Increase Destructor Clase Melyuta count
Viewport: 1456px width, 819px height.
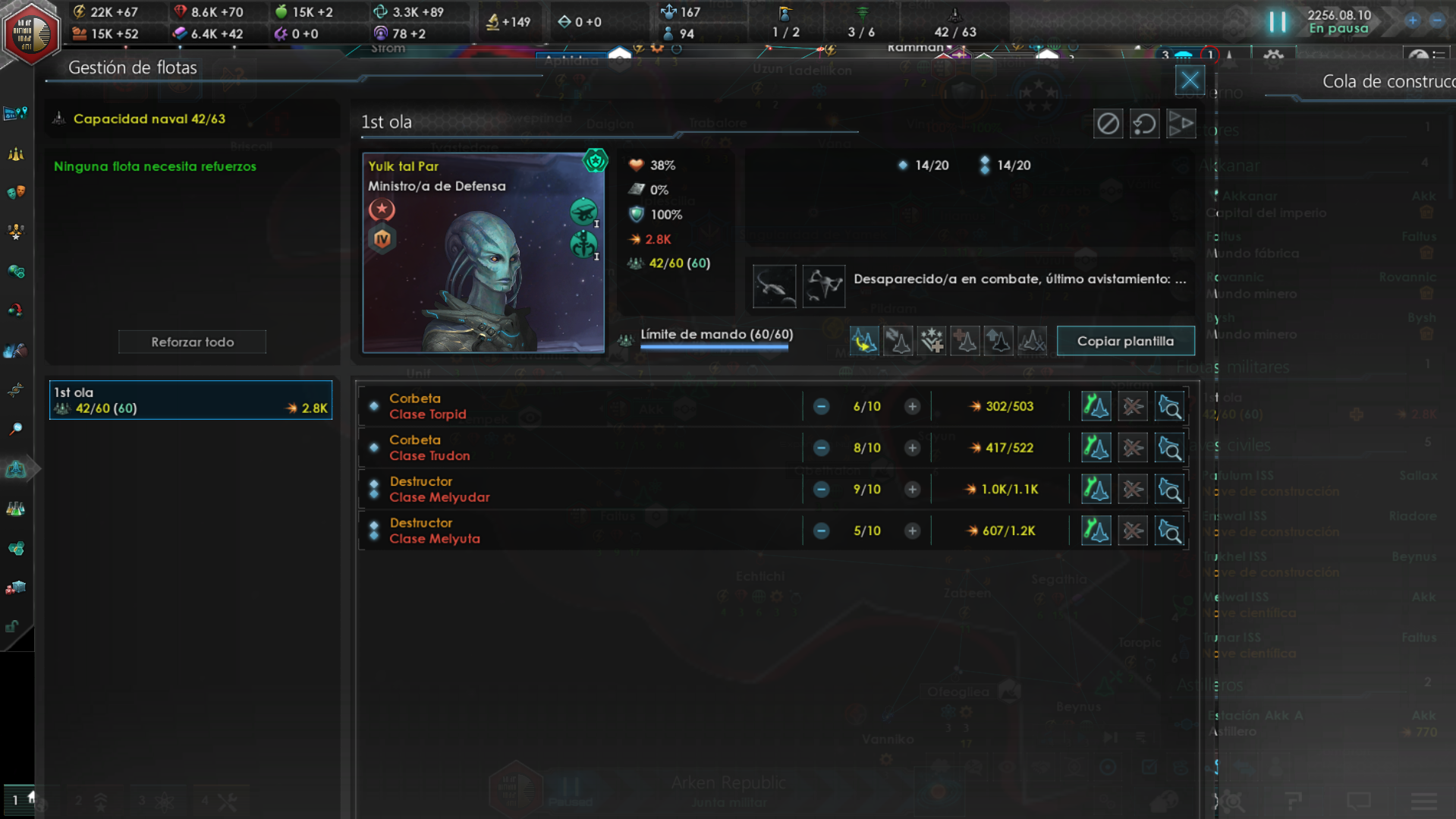point(912,531)
